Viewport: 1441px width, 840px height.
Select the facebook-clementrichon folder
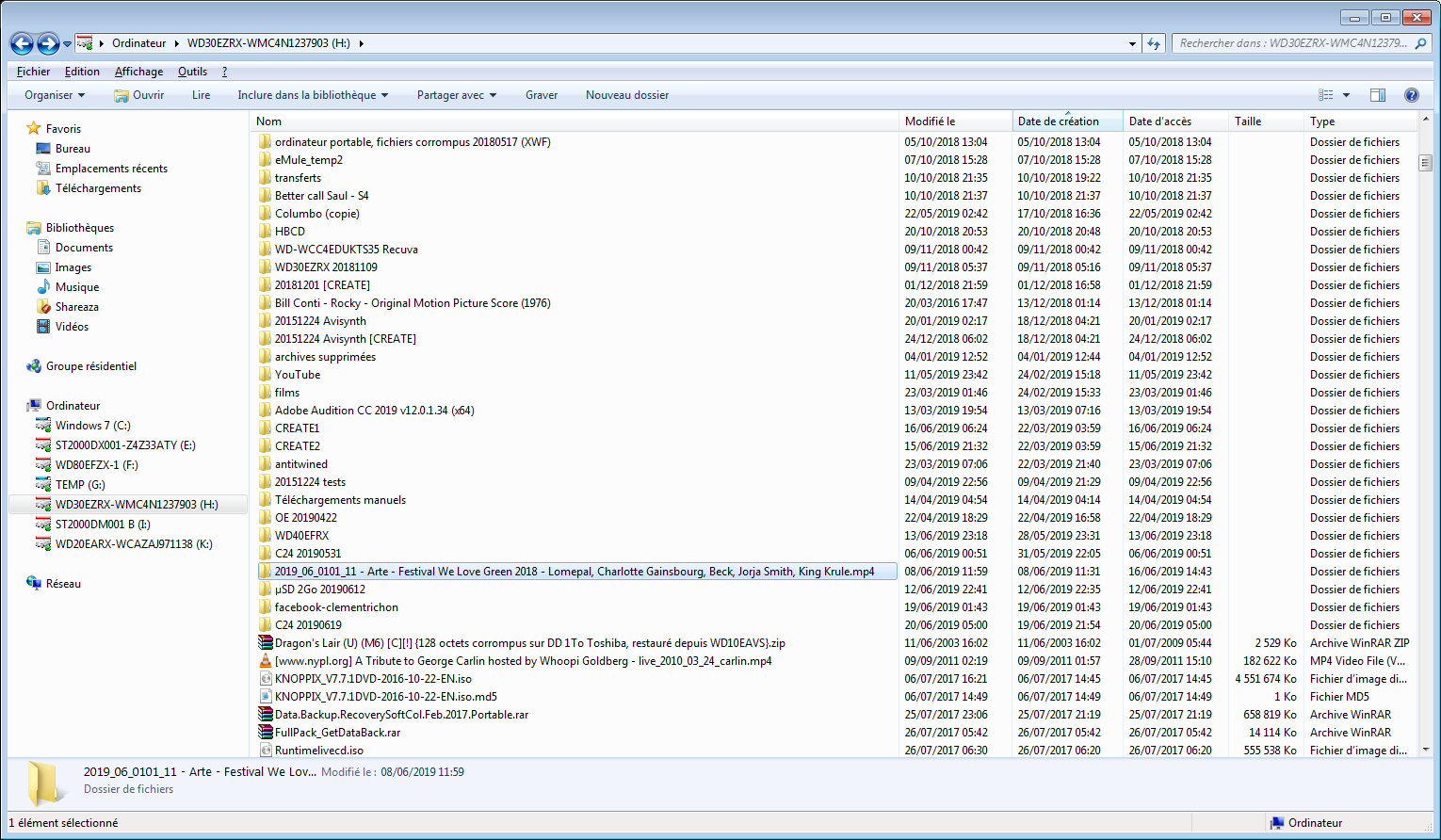[336, 607]
